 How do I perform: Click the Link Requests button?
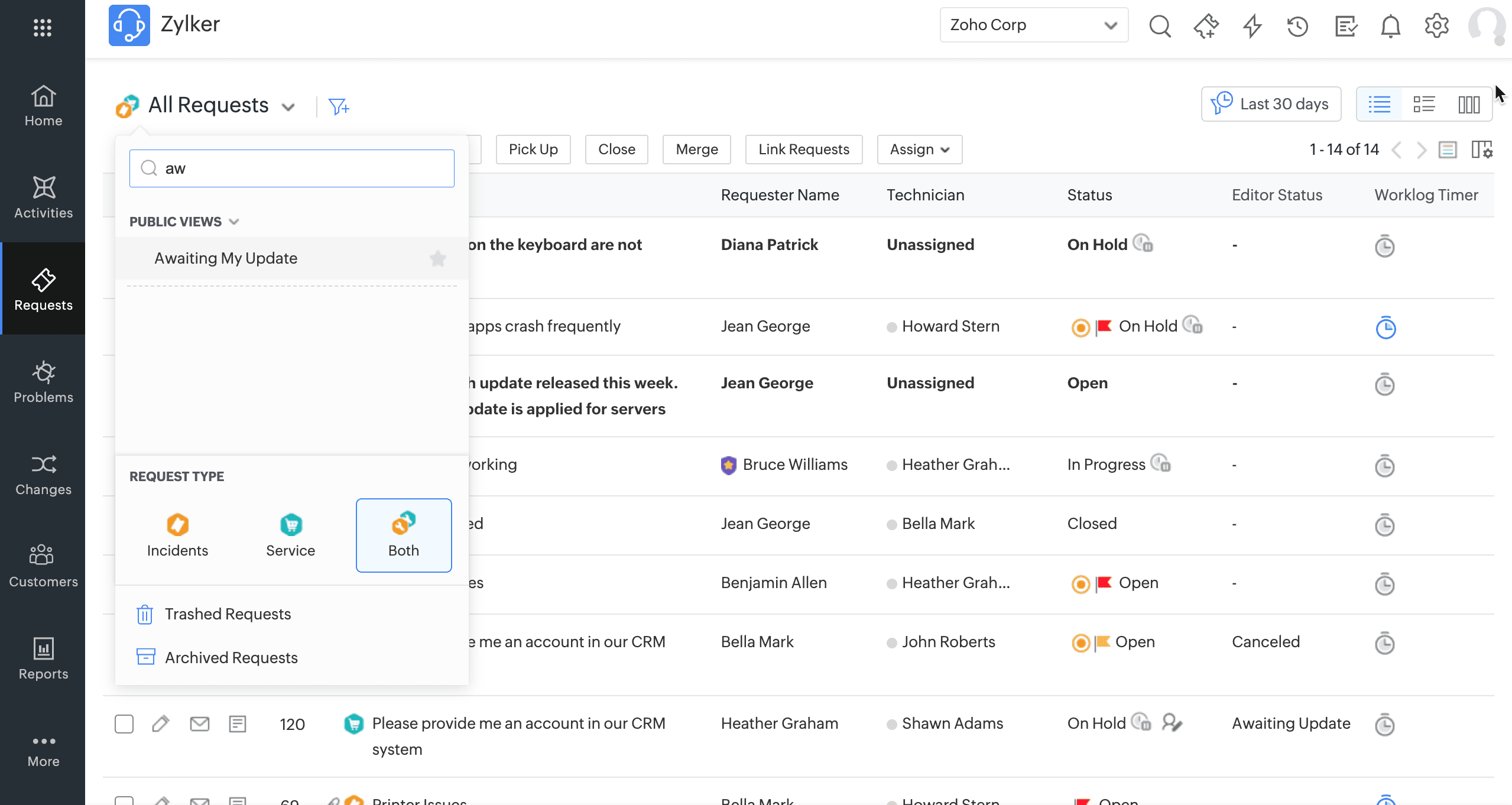click(x=803, y=150)
